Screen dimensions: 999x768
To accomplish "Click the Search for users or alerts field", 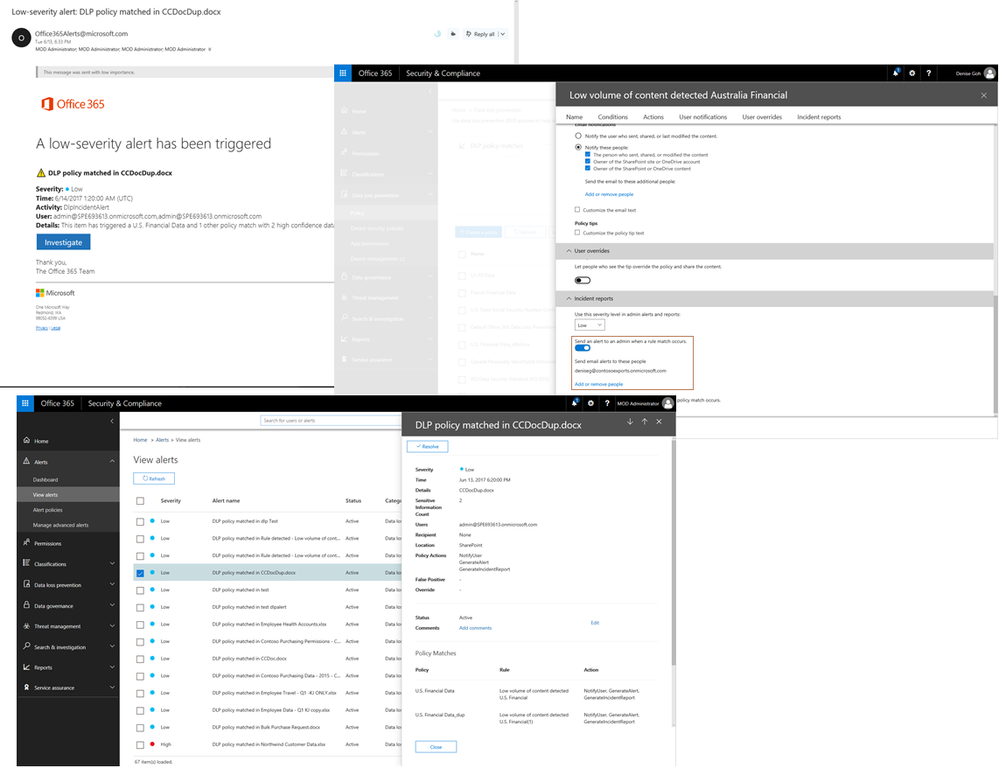I will (x=331, y=421).
